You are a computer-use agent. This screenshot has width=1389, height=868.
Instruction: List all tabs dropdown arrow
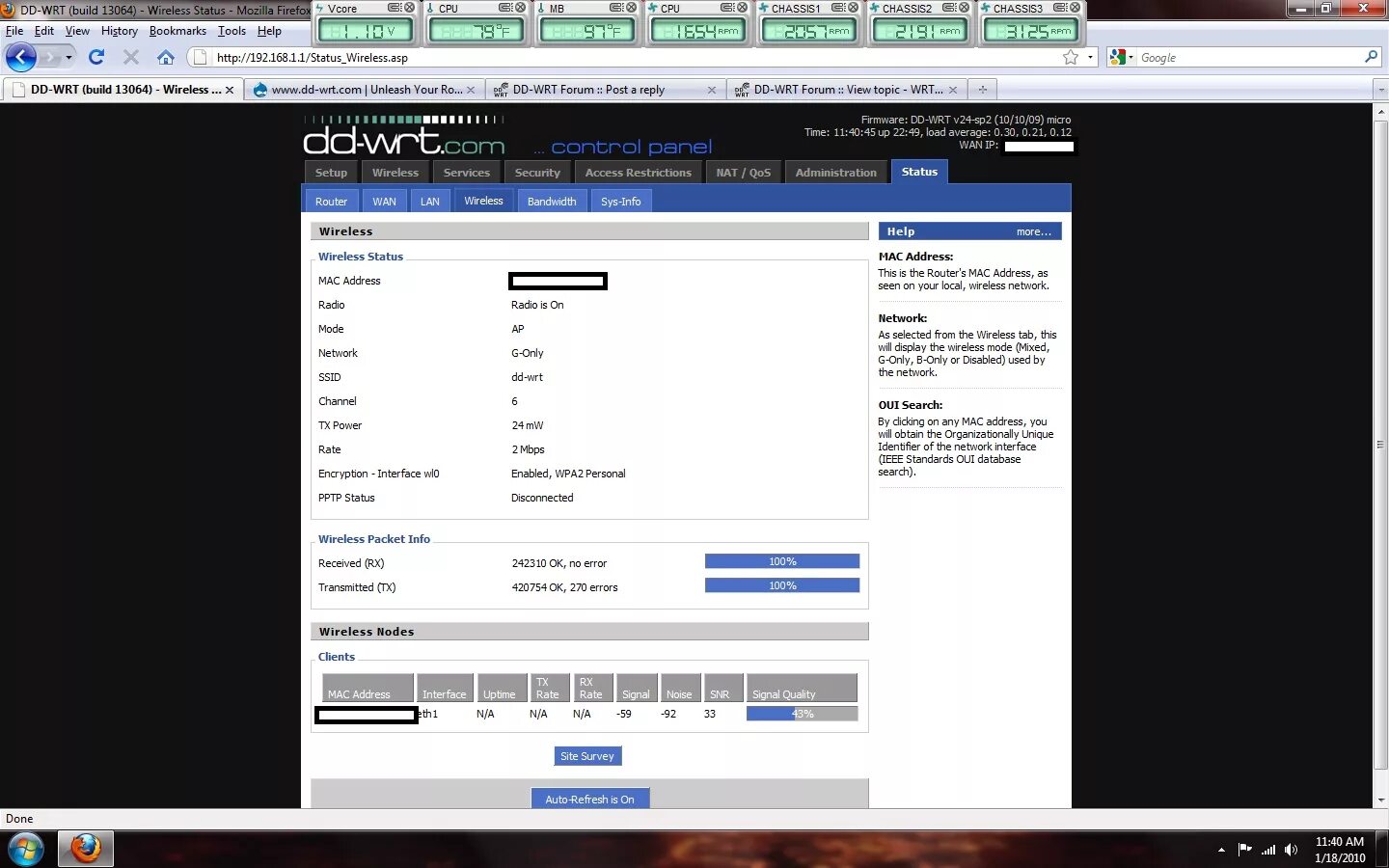point(1380,90)
